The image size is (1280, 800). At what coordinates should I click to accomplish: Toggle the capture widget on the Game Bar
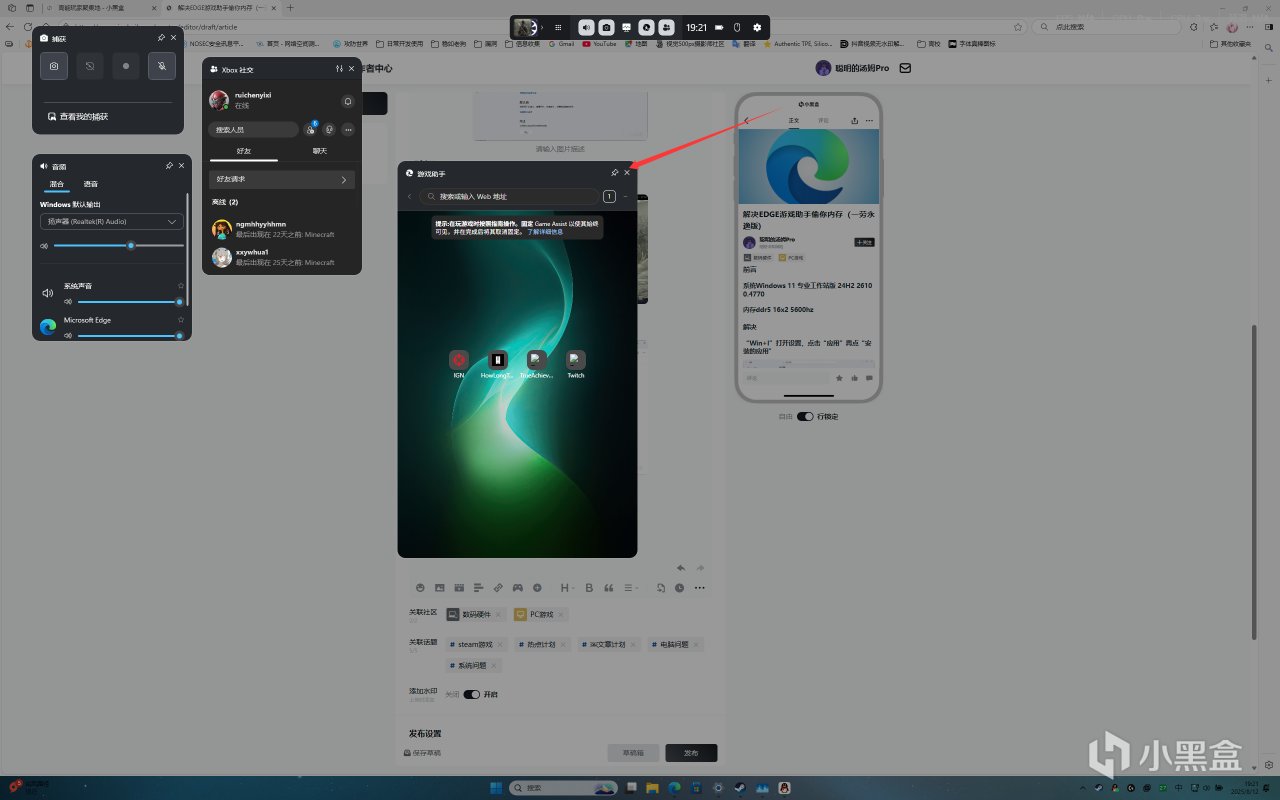pyautogui.click(x=606, y=27)
